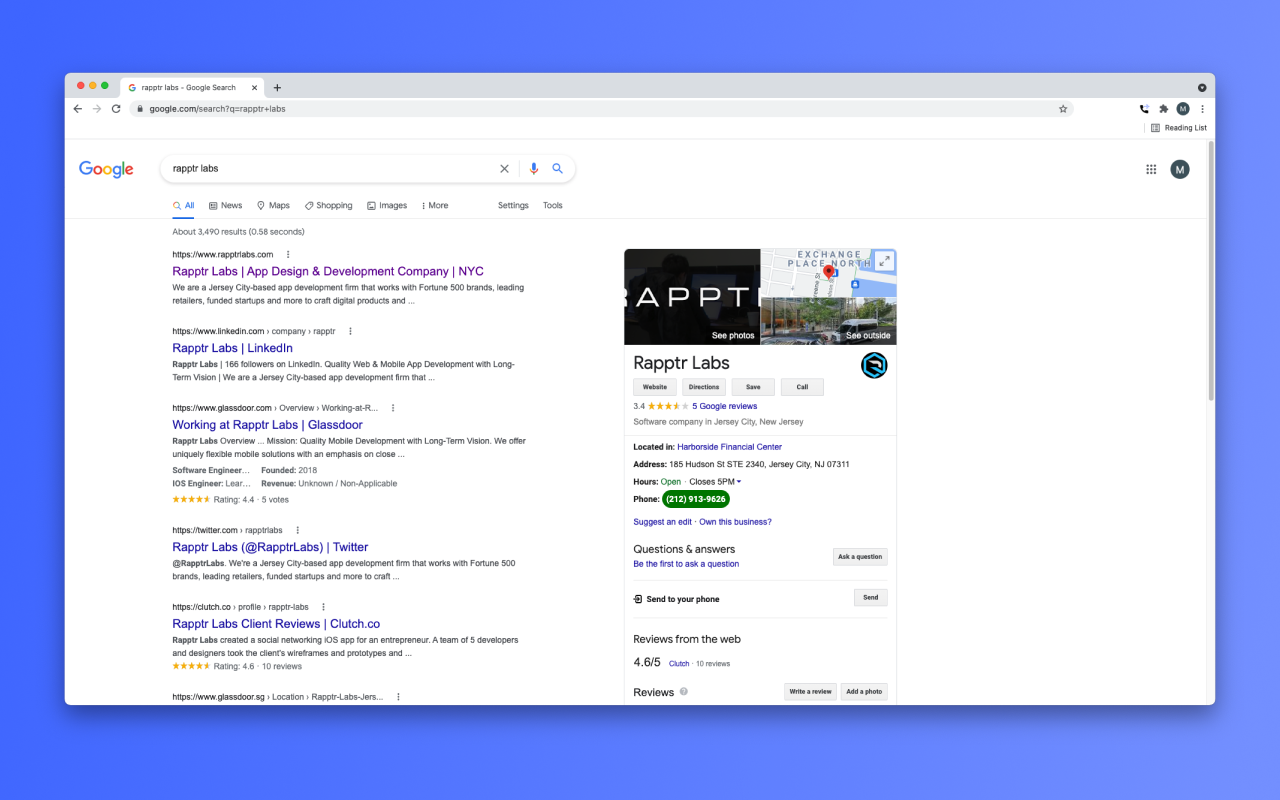Click the phone number (212) 913-9626
Image resolution: width=1280 pixels, height=800 pixels.
[696, 499]
